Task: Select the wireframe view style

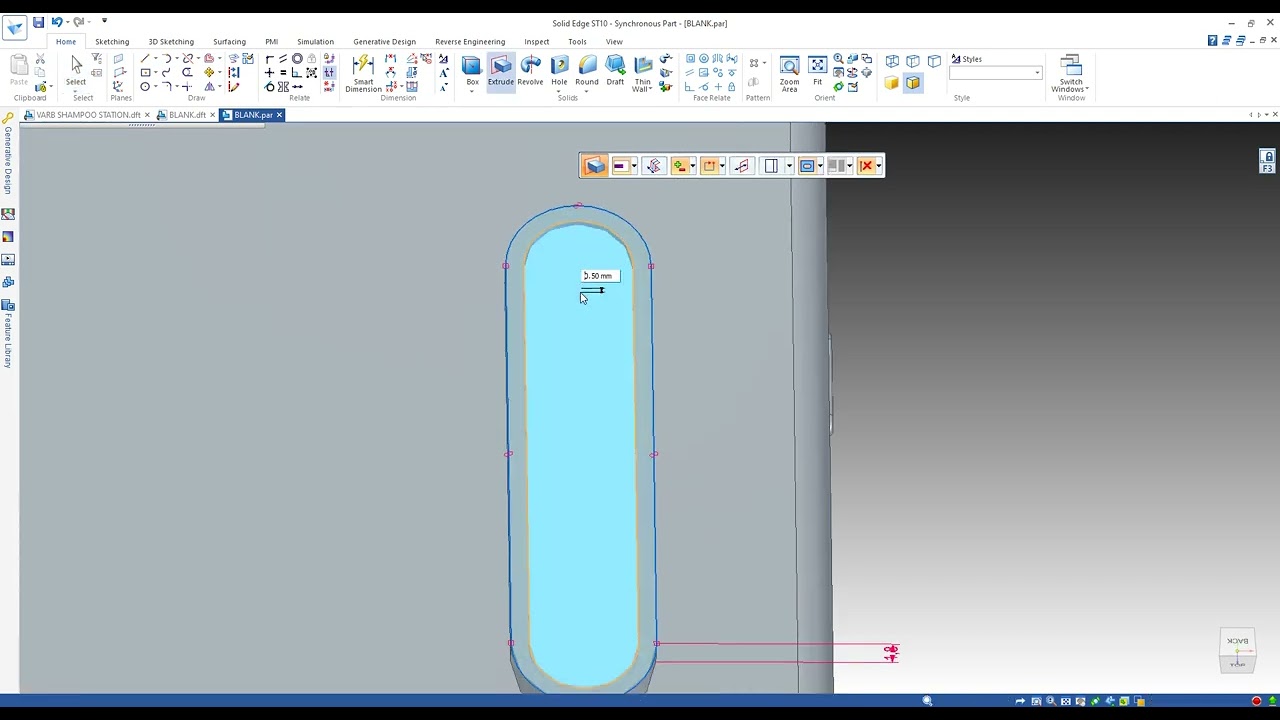Action: pyautogui.click(x=892, y=61)
